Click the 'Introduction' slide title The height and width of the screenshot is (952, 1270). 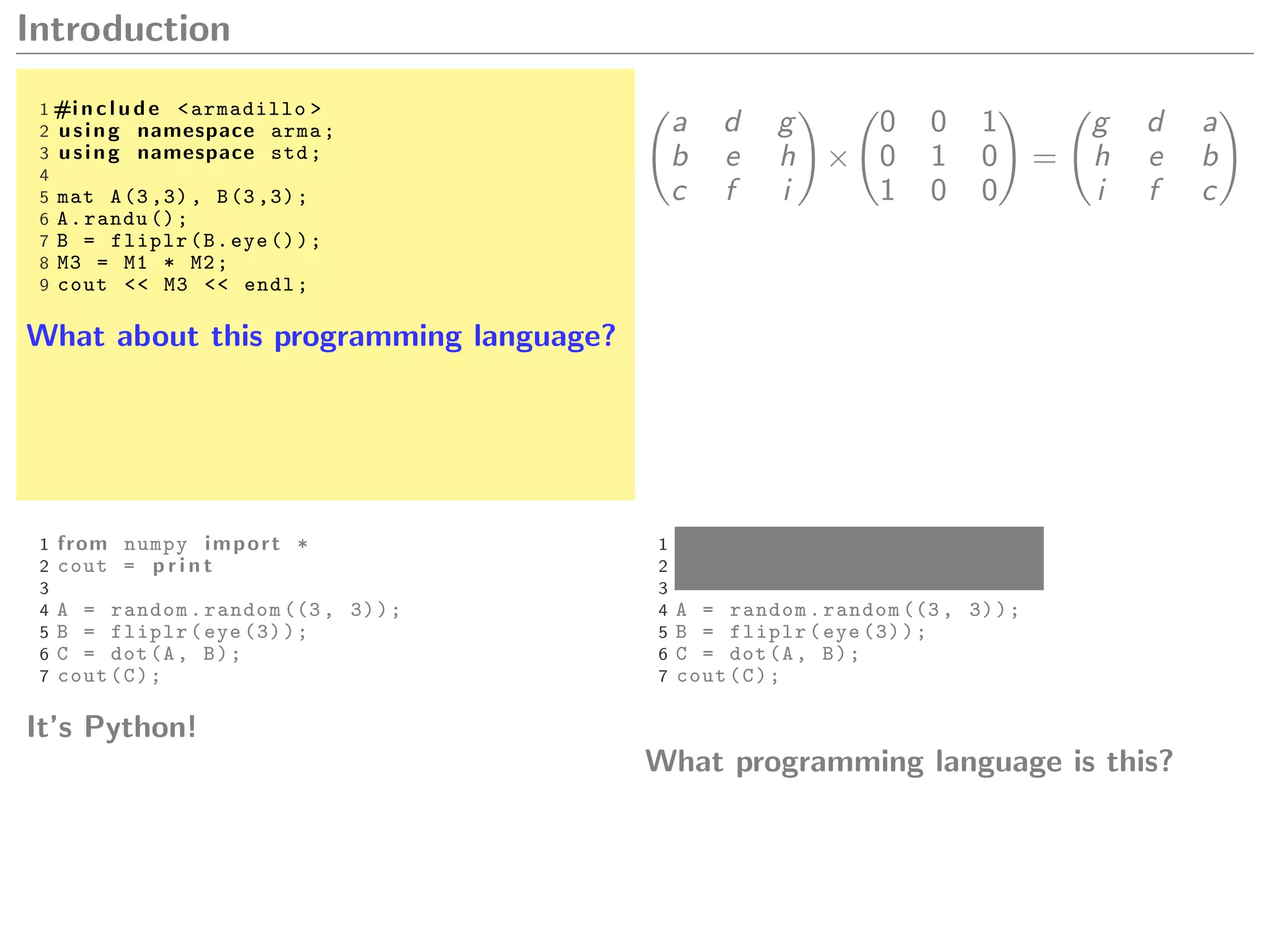click(x=124, y=29)
